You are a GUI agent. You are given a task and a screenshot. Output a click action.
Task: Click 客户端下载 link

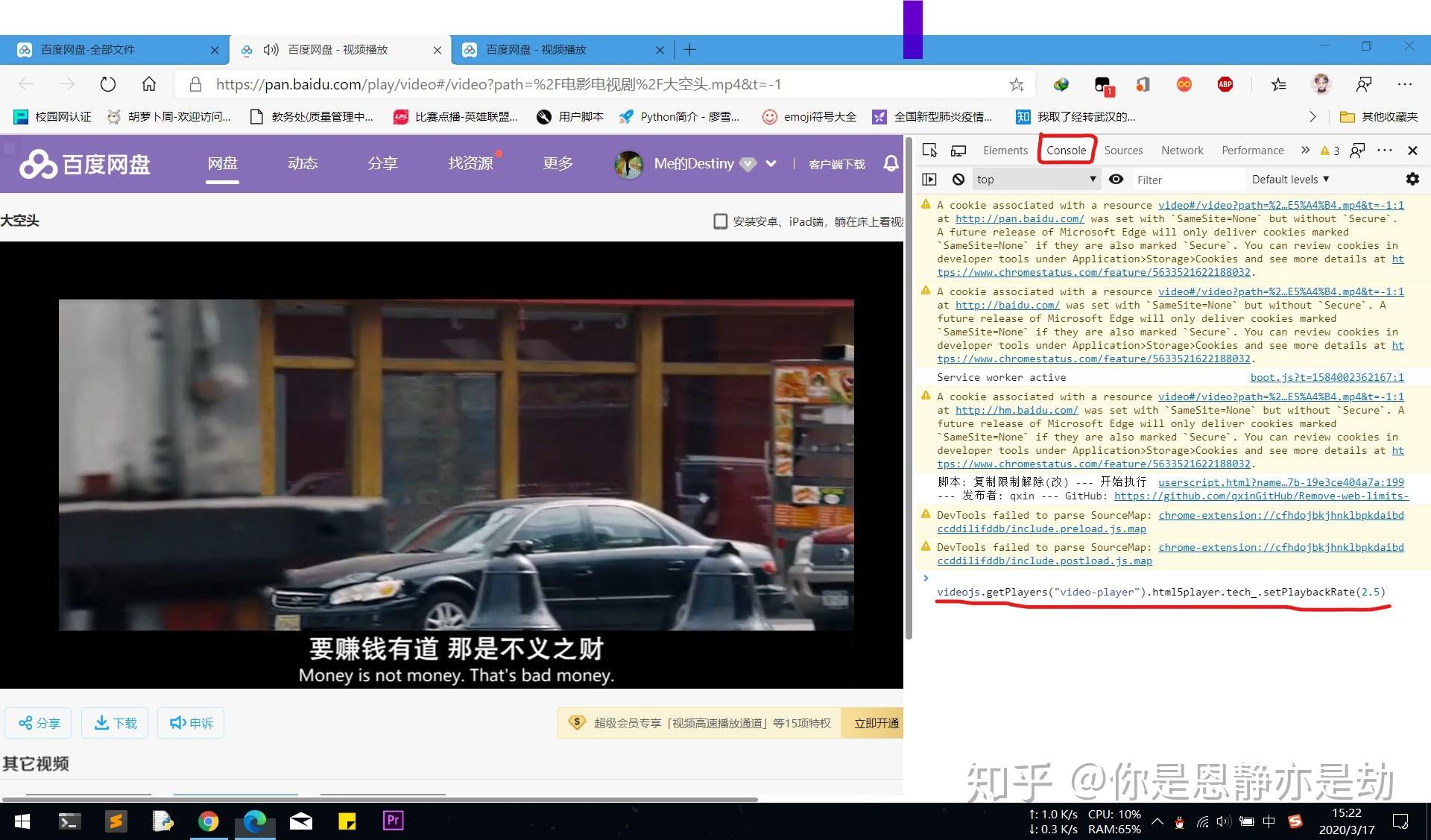coord(836,164)
